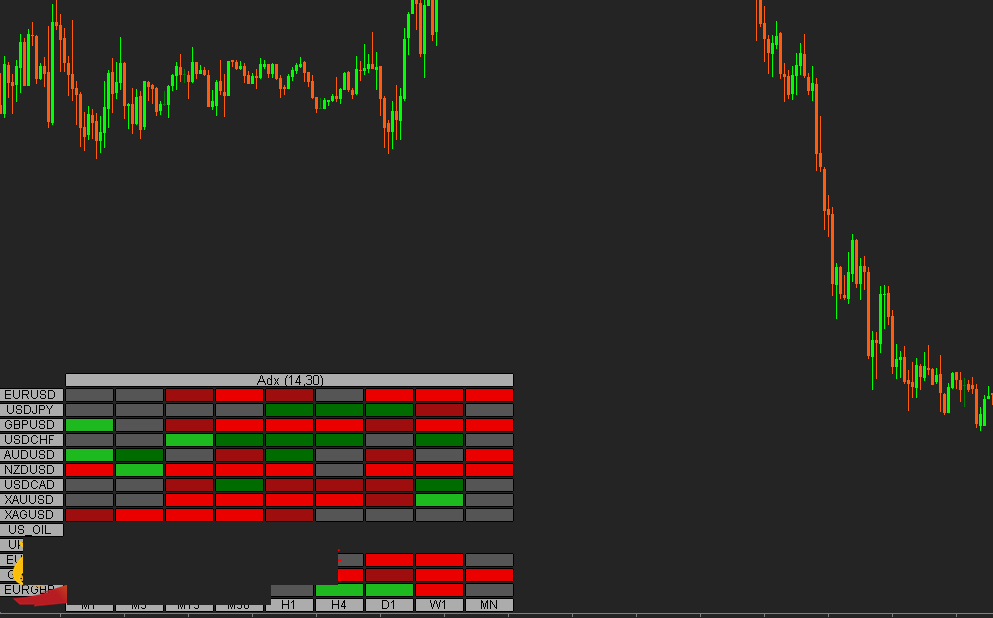Click the USDJPY H1 dark green cell
The image size is (993, 618).
coord(289,410)
